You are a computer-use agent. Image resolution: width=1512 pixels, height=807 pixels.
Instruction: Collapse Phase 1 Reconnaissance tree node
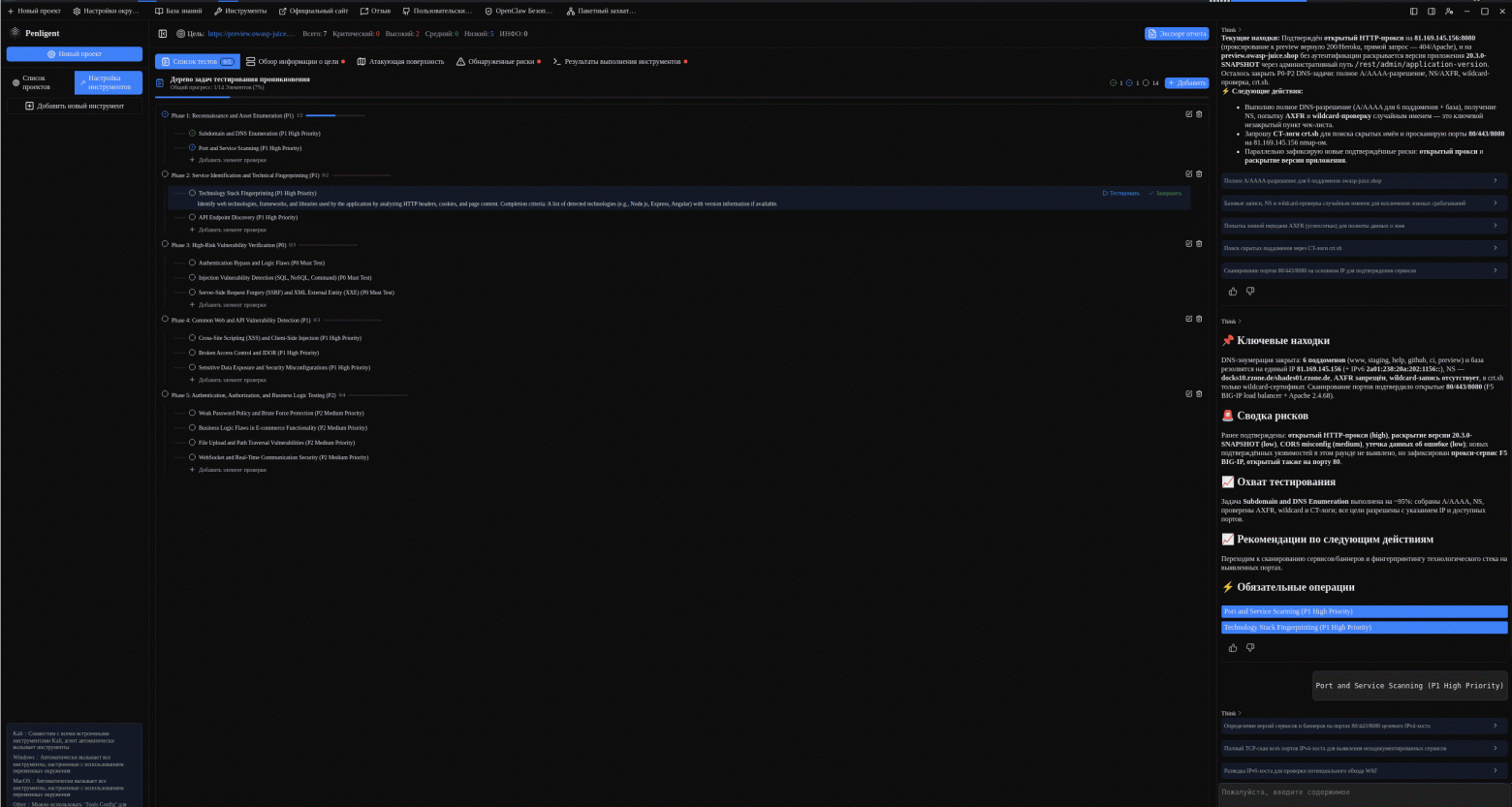[x=165, y=114]
